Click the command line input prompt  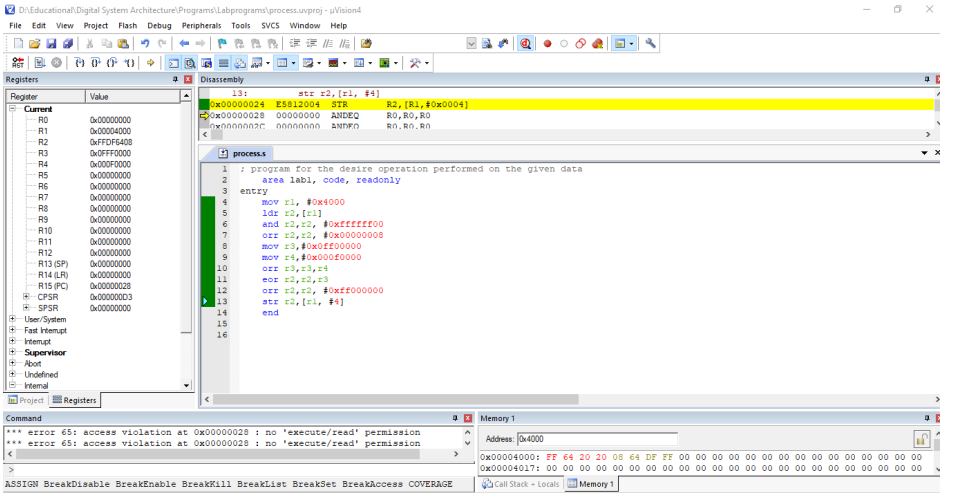point(238,470)
